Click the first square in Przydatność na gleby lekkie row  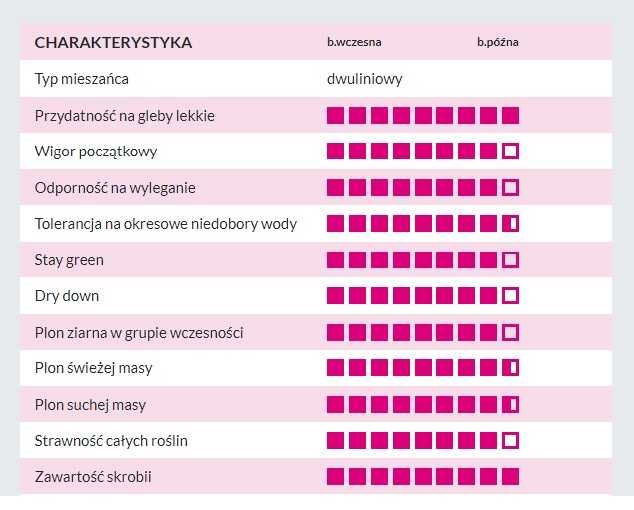pos(335,116)
